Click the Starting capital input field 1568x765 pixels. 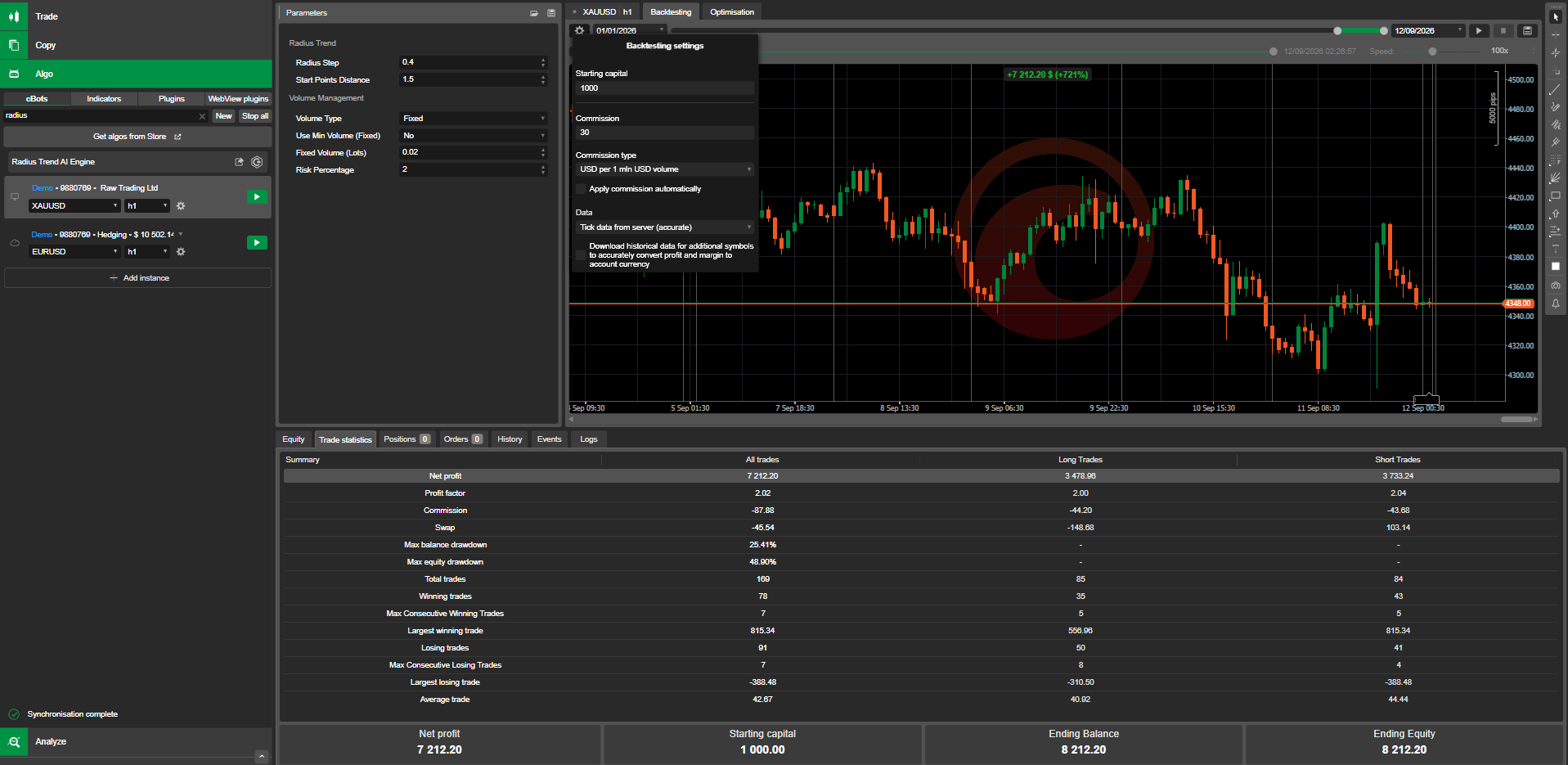click(664, 88)
